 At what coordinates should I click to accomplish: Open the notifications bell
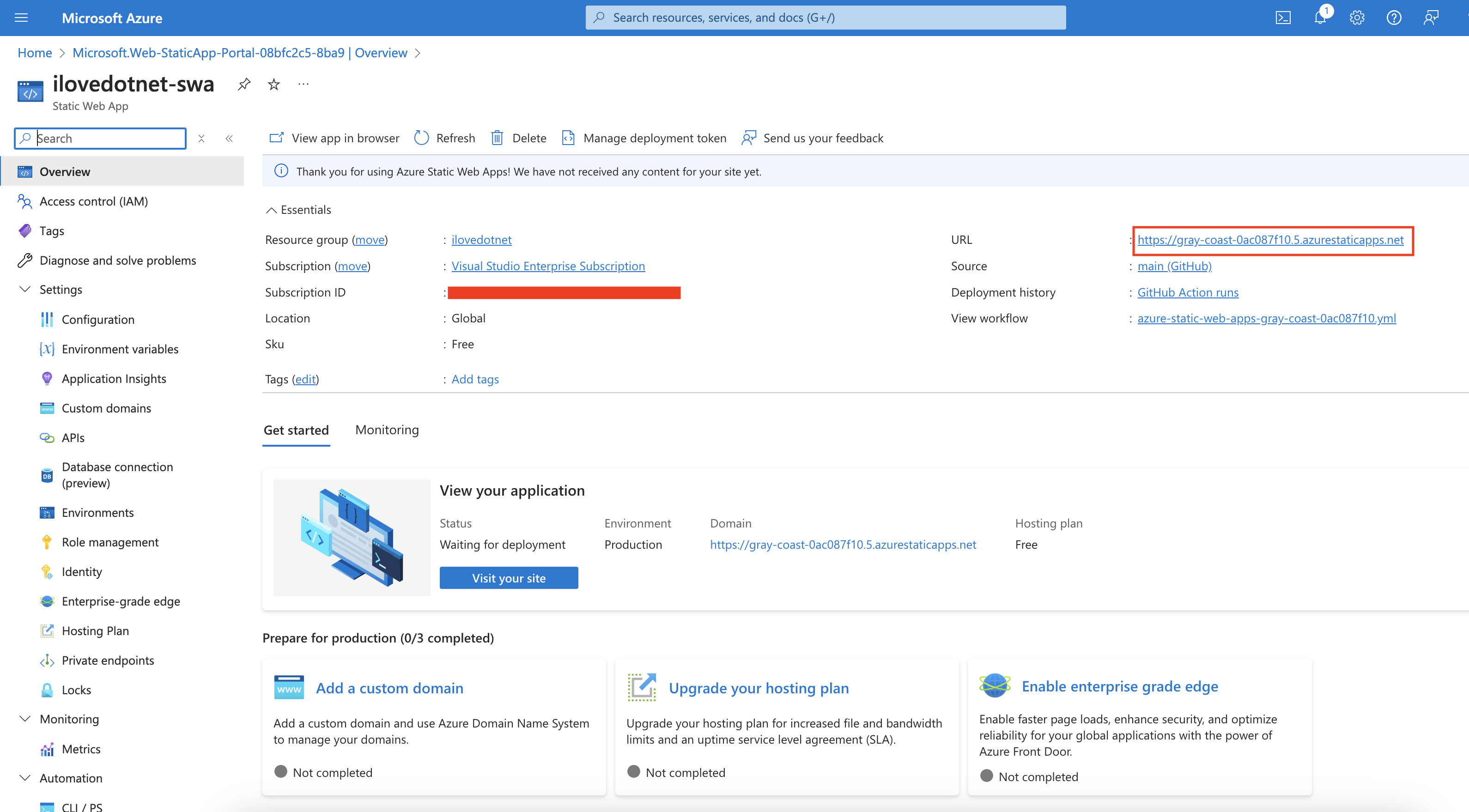click(1320, 18)
